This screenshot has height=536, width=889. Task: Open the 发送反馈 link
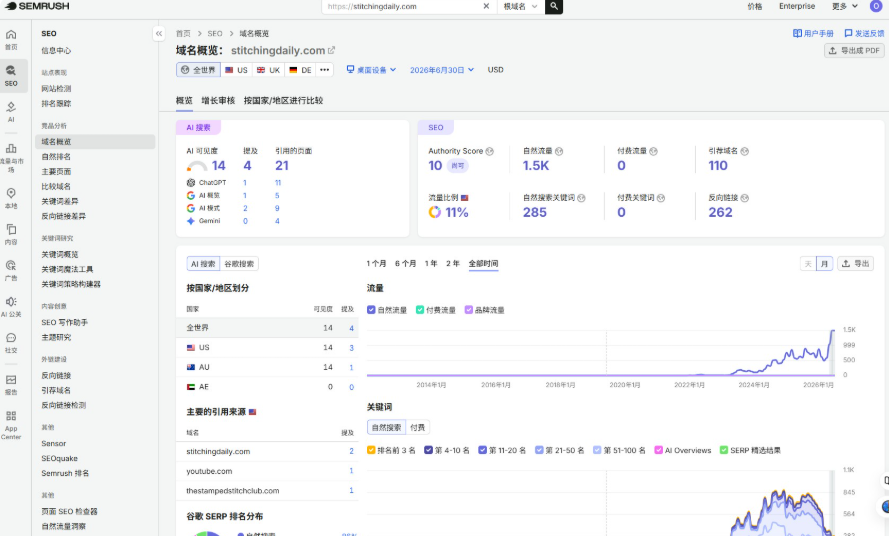click(x=864, y=33)
